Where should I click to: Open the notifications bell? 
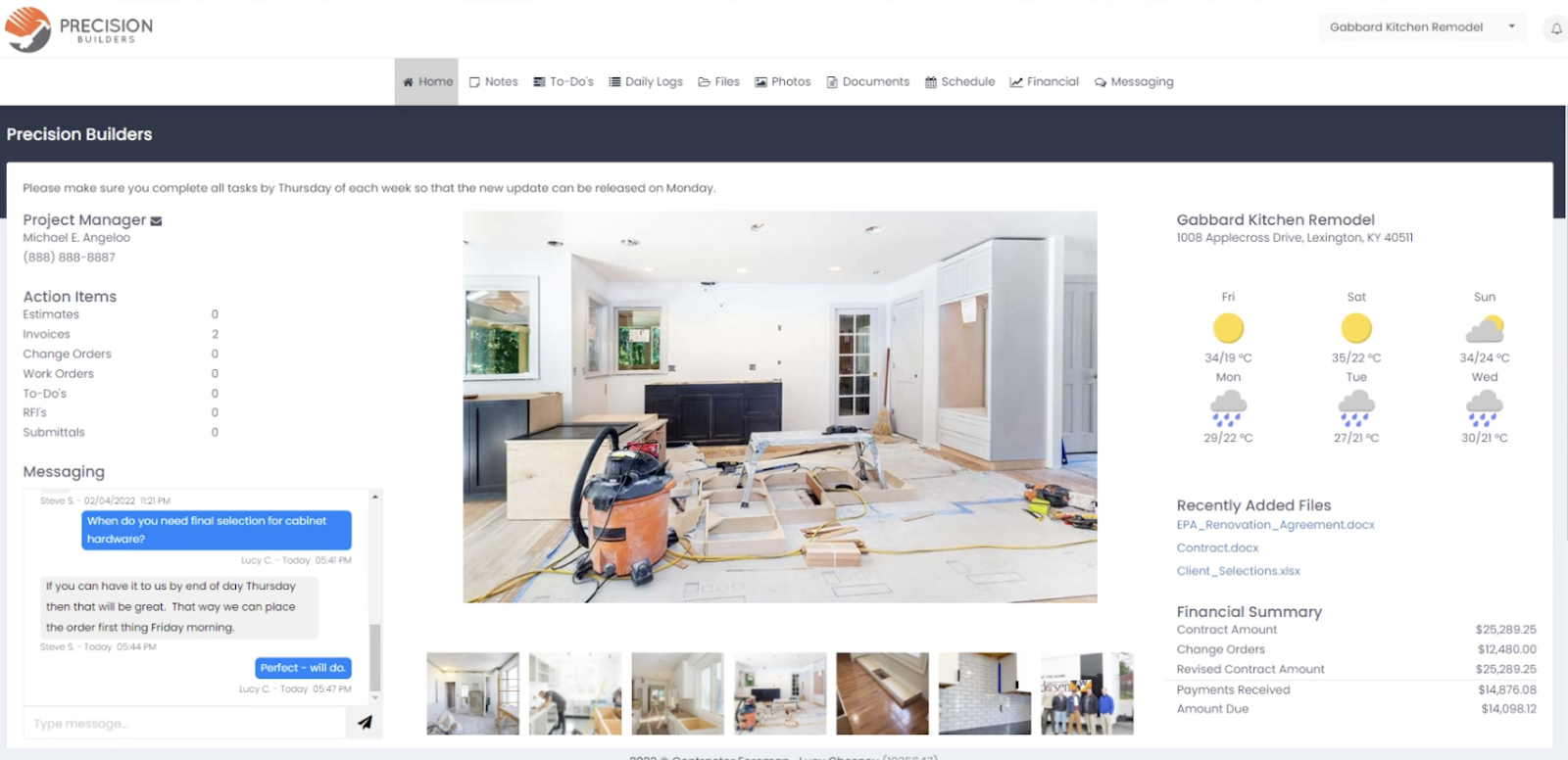[x=1556, y=29]
